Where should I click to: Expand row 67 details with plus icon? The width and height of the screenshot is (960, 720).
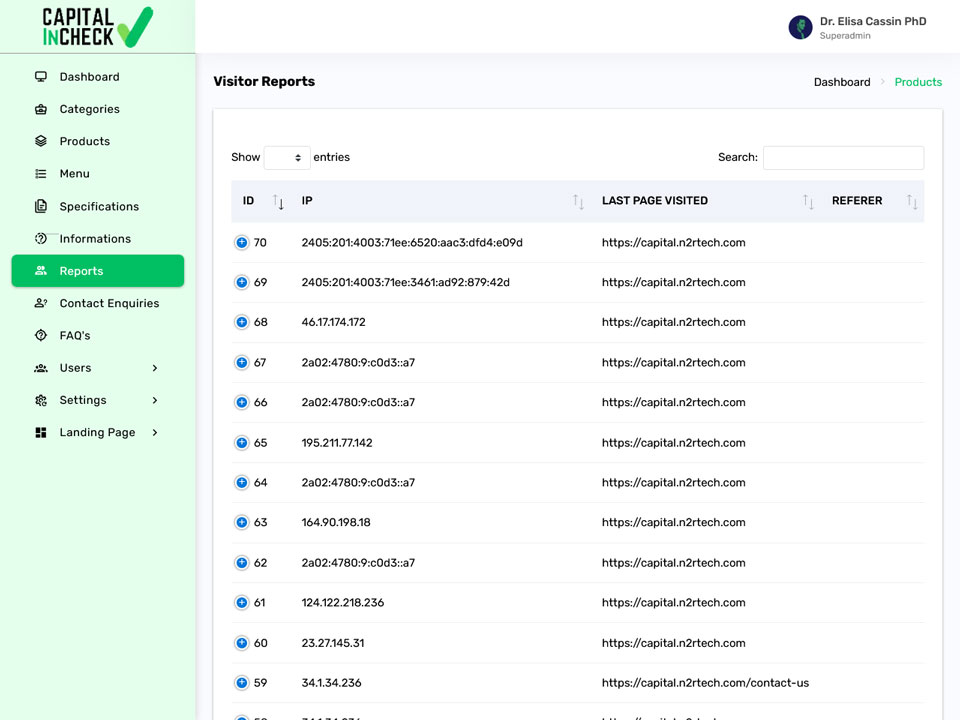click(x=242, y=362)
